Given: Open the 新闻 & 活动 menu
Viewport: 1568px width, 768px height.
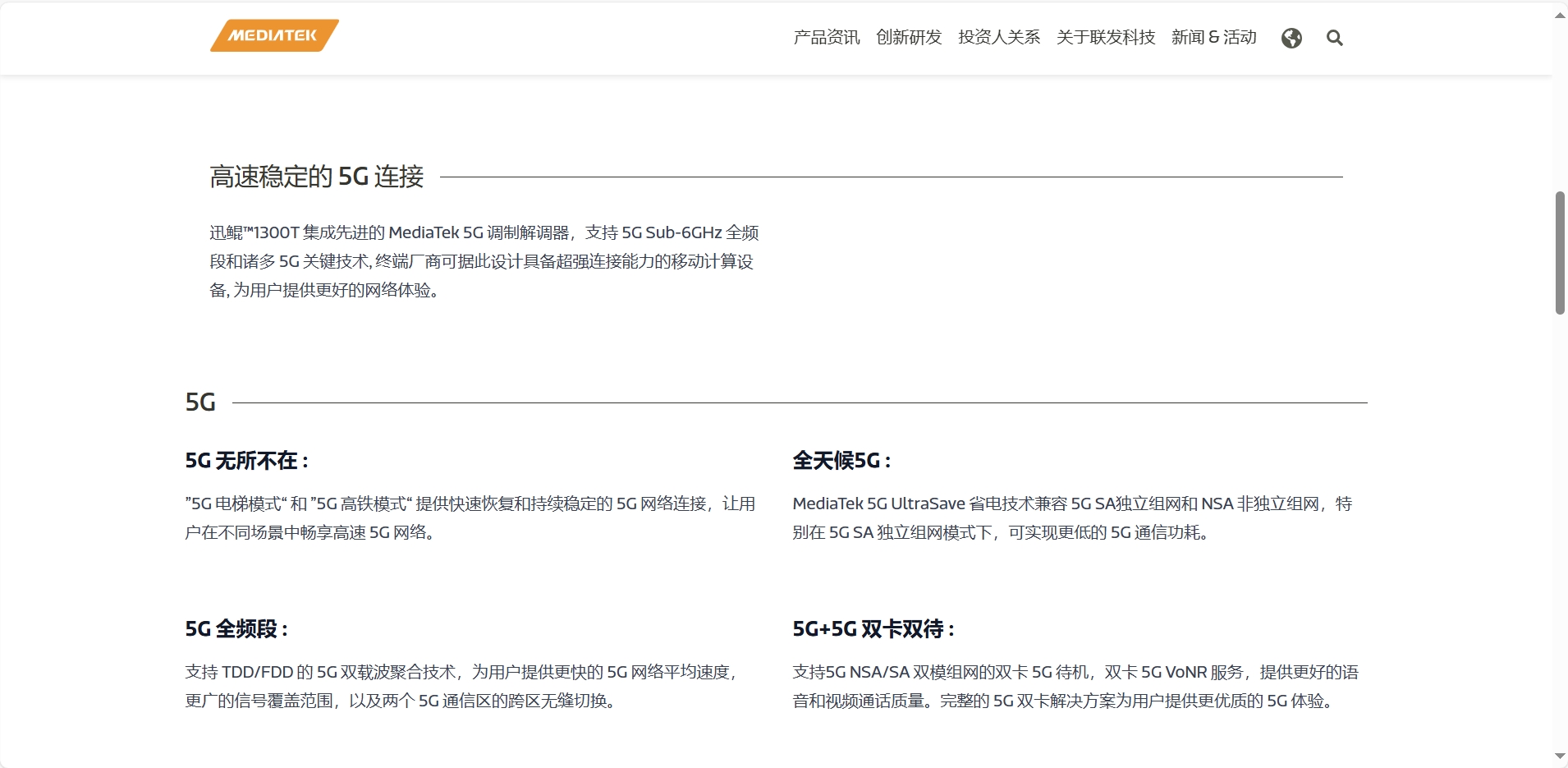Looking at the screenshot, I should tap(1214, 37).
